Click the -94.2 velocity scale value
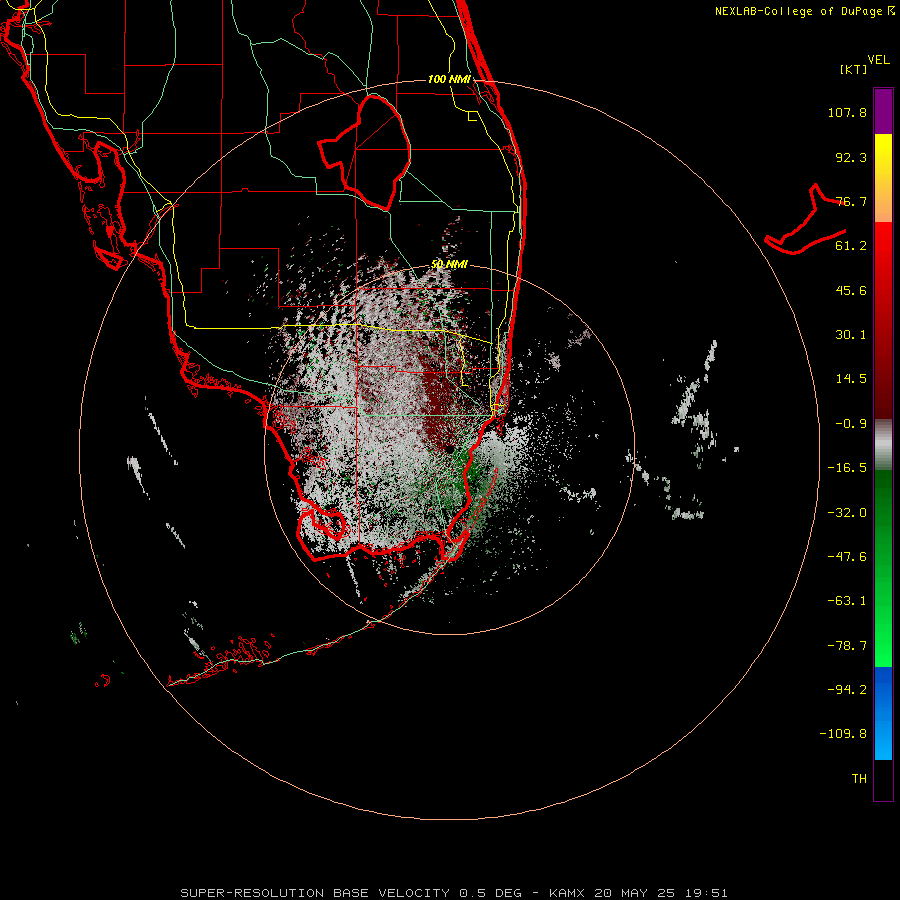 (x=847, y=689)
